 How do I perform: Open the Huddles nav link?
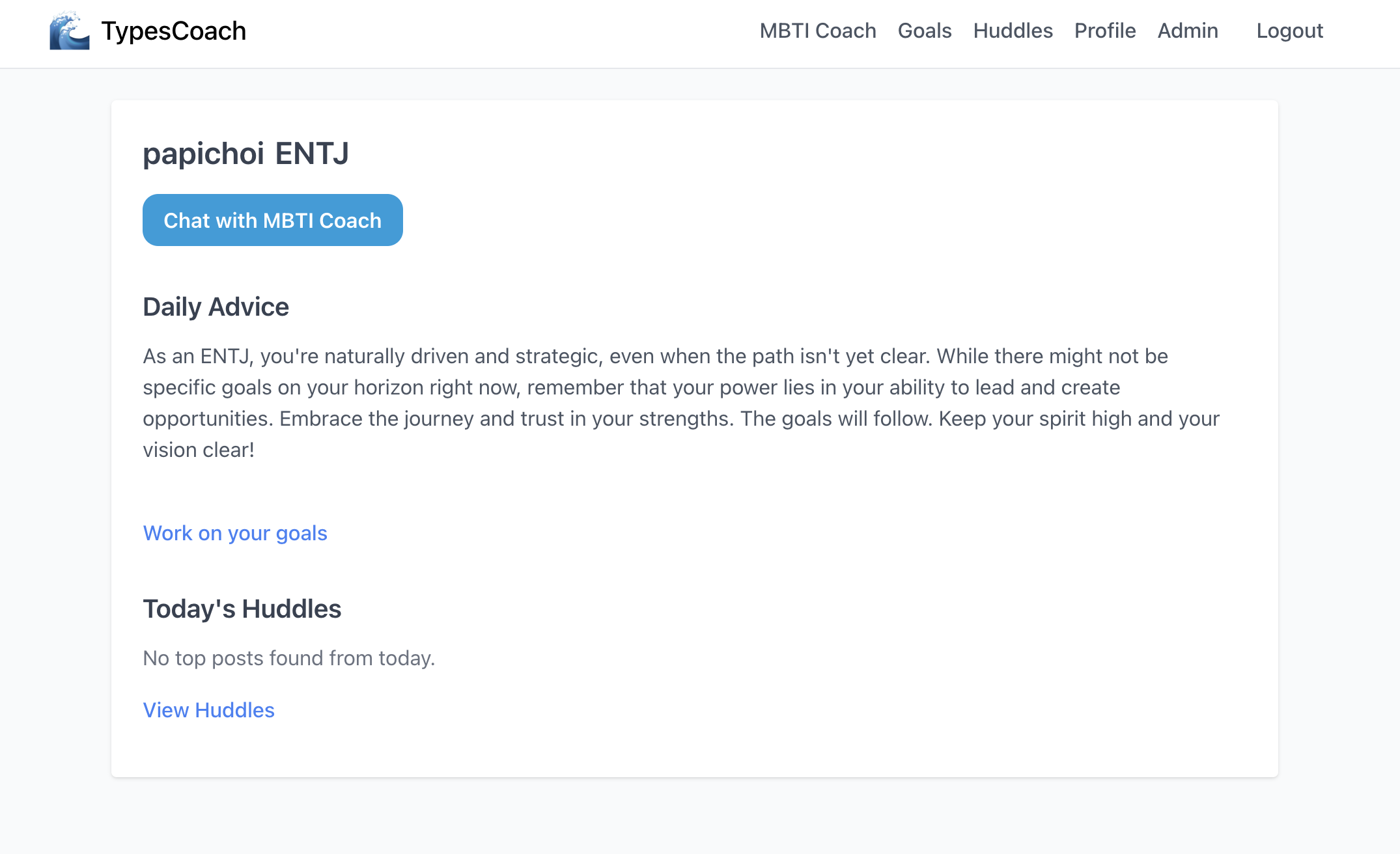pos(1013,31)
